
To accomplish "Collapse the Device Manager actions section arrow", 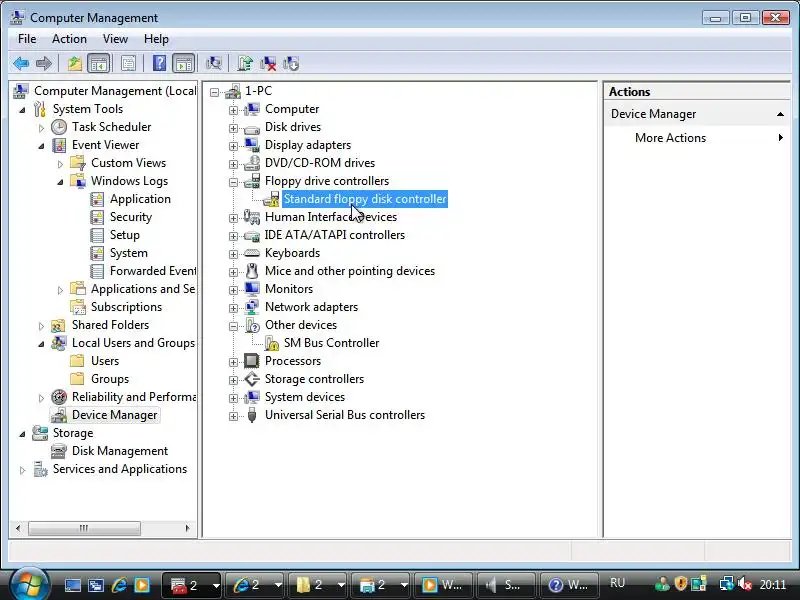I will coord(780,114).
